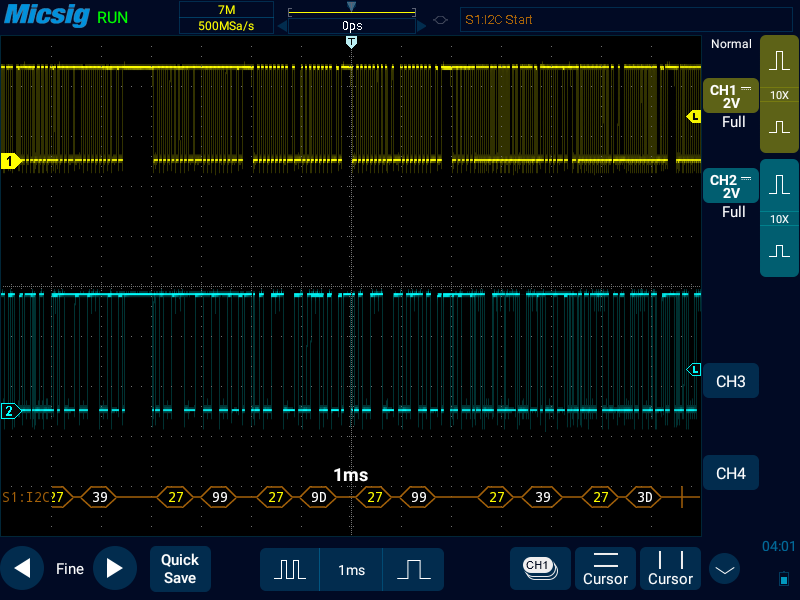Shift waveform left with horizontal arrow
The width and height of the screenshot is (800, 600).
[x=282, y=26]
